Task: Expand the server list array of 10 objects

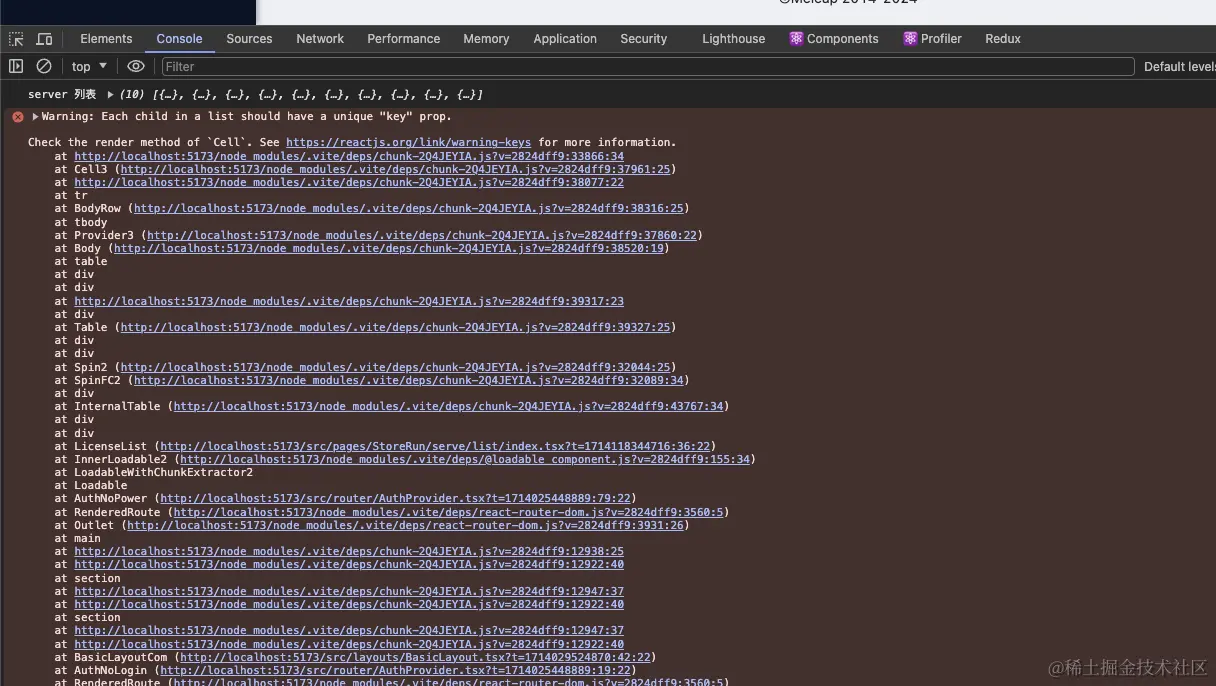Action: [110, 95]
